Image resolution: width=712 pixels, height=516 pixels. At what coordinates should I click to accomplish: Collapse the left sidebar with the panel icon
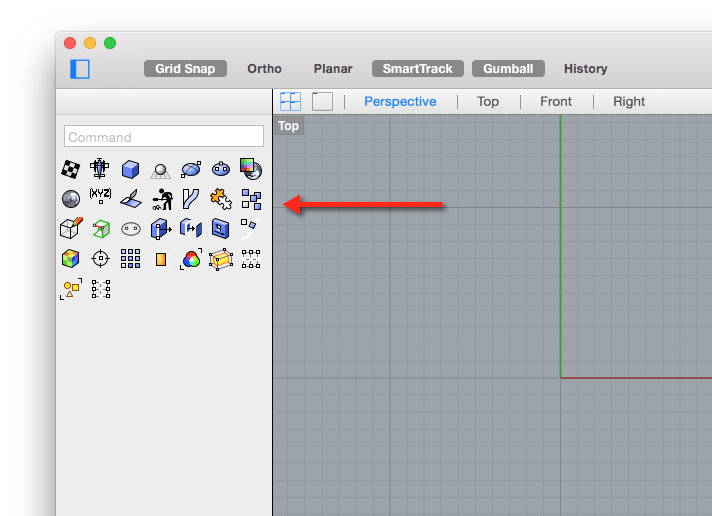80,69
